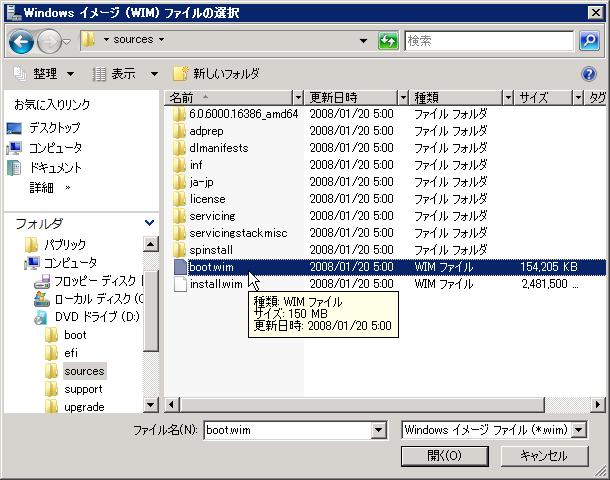Sort by the 名前 column header
610x480 pixels.
(x=229, y=97)
